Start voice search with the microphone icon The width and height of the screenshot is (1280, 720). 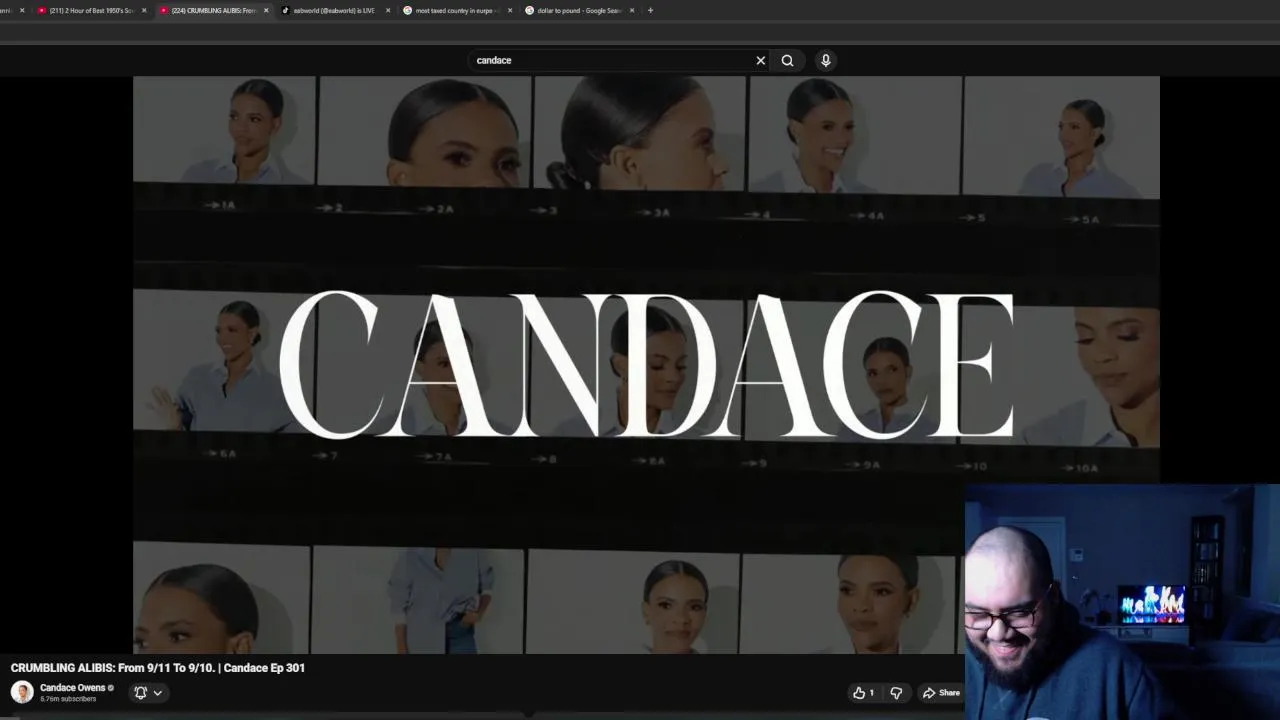(x=826, y=60)
